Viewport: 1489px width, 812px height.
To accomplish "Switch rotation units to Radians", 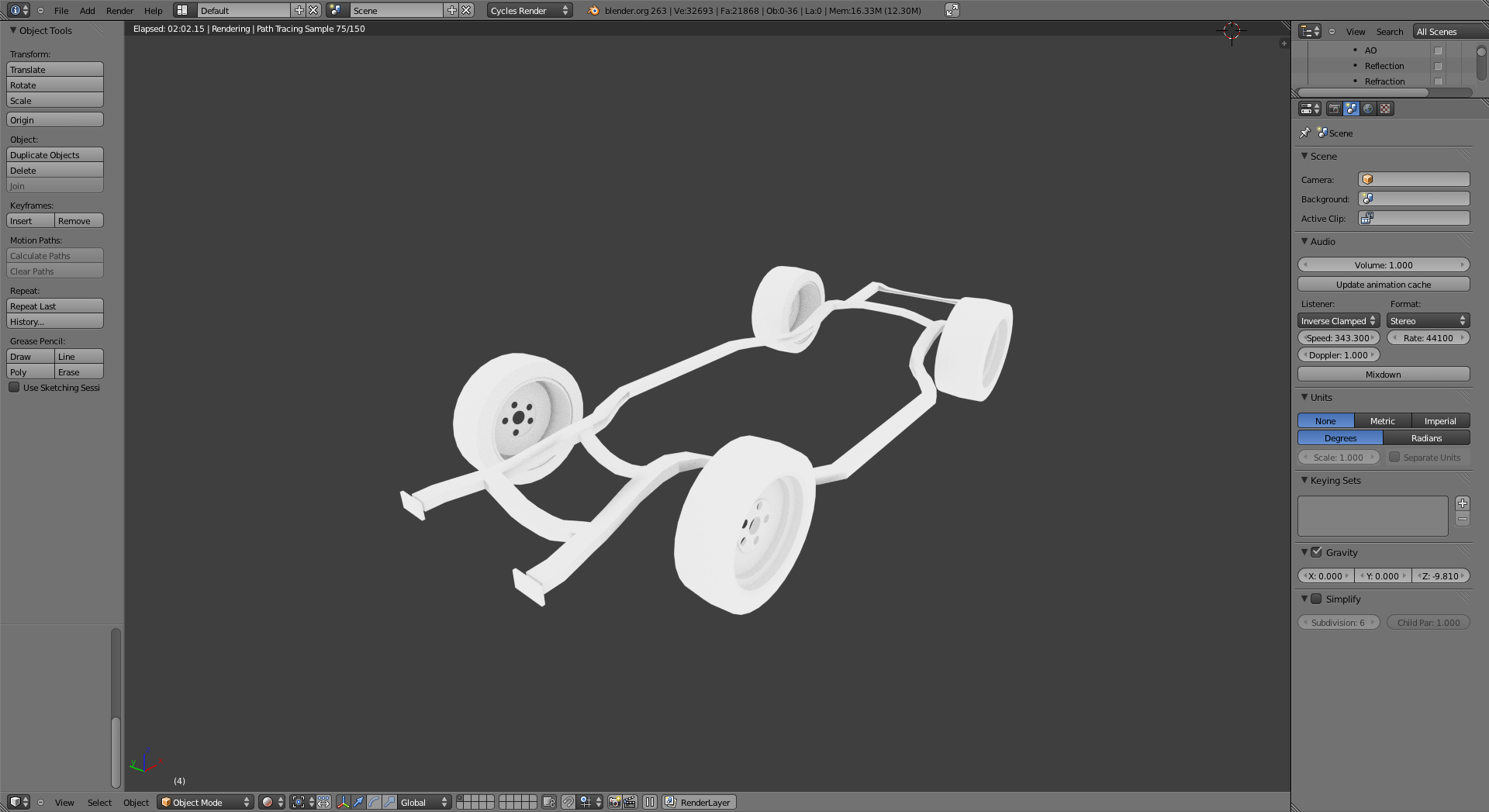I will (1426, 437).
